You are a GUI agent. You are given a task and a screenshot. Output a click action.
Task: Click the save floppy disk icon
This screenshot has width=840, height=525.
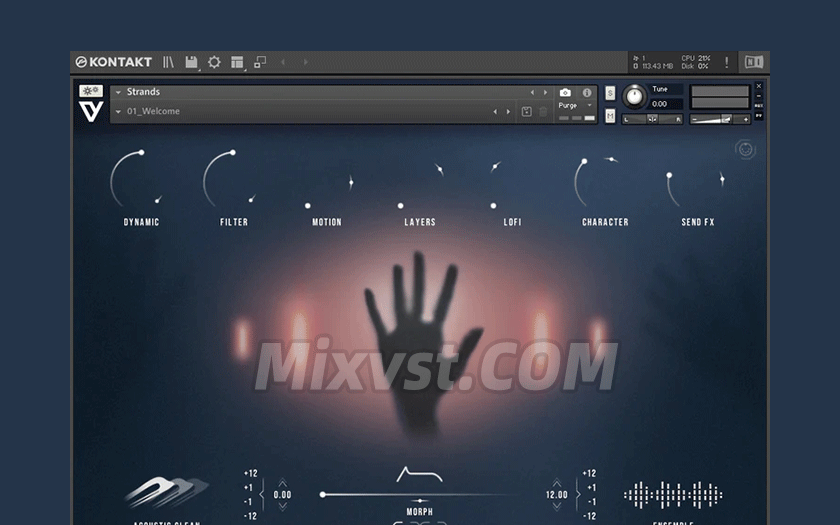tap(191, 62)
